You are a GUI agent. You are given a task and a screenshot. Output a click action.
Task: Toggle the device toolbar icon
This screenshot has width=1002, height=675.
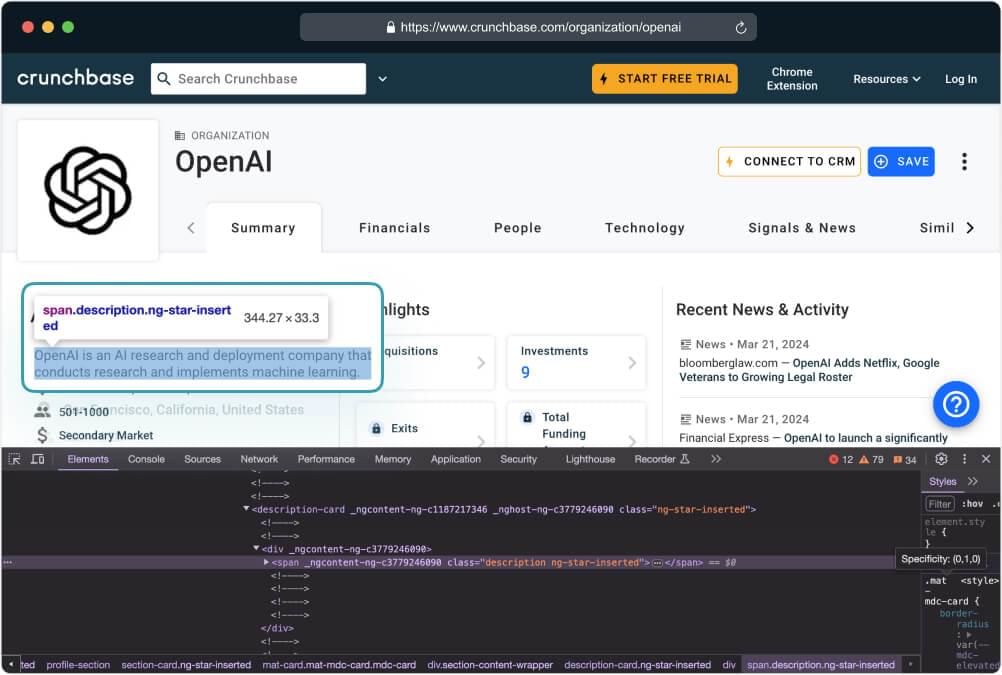37,459
